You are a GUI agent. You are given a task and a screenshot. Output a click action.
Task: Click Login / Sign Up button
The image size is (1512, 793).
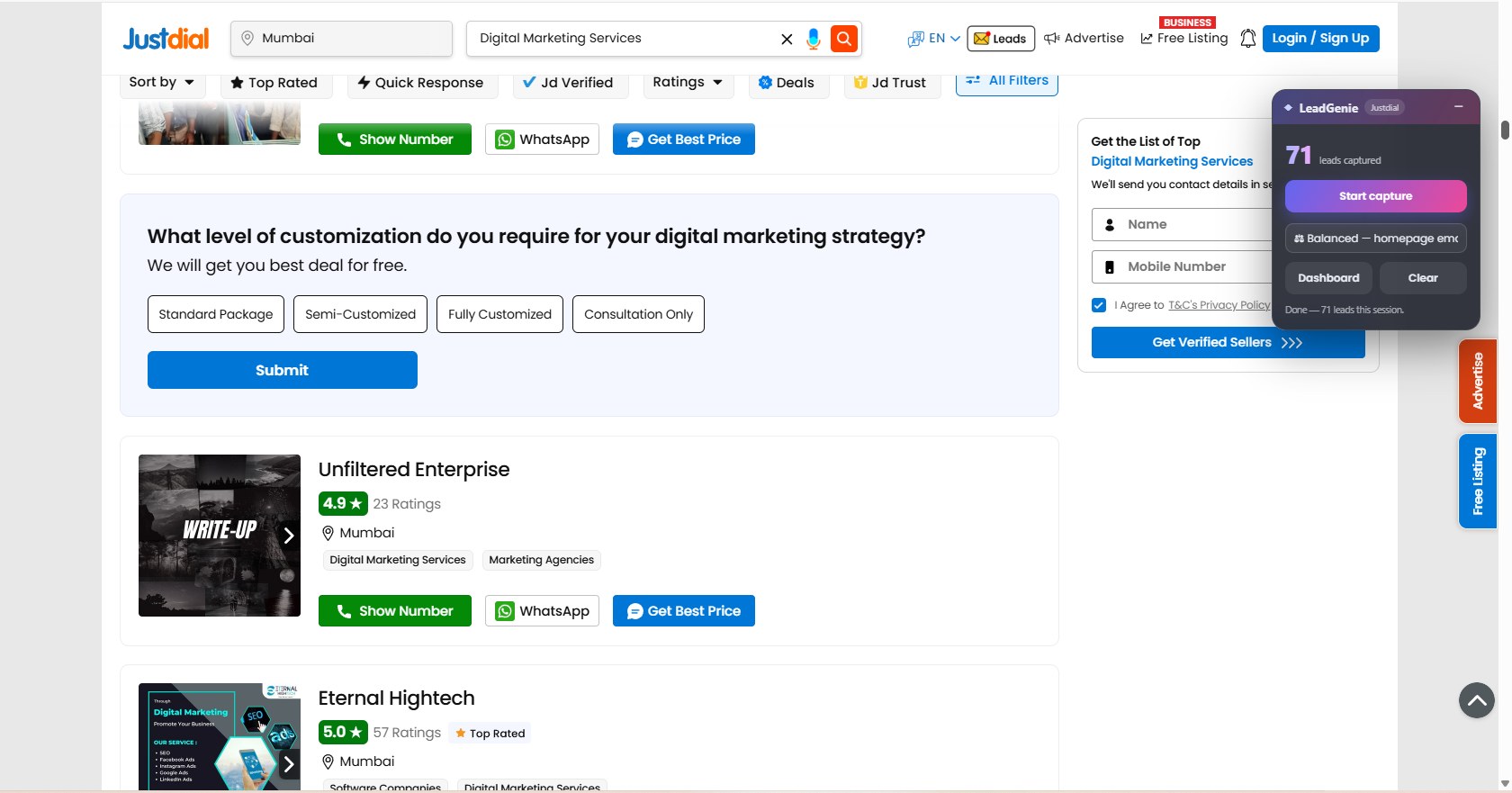click(x=1320, y=39)
